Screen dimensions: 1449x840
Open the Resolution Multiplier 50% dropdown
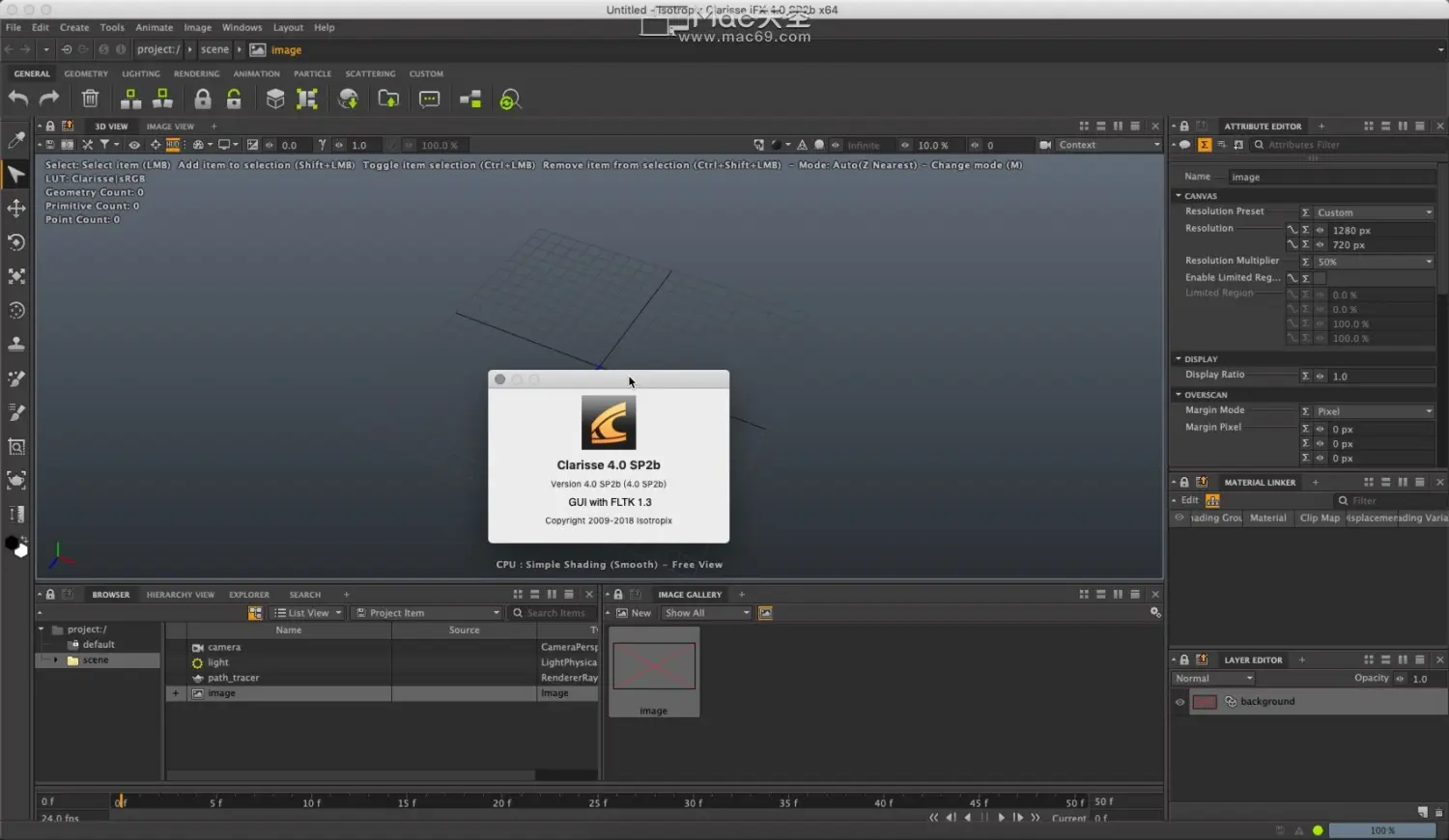1374,262
